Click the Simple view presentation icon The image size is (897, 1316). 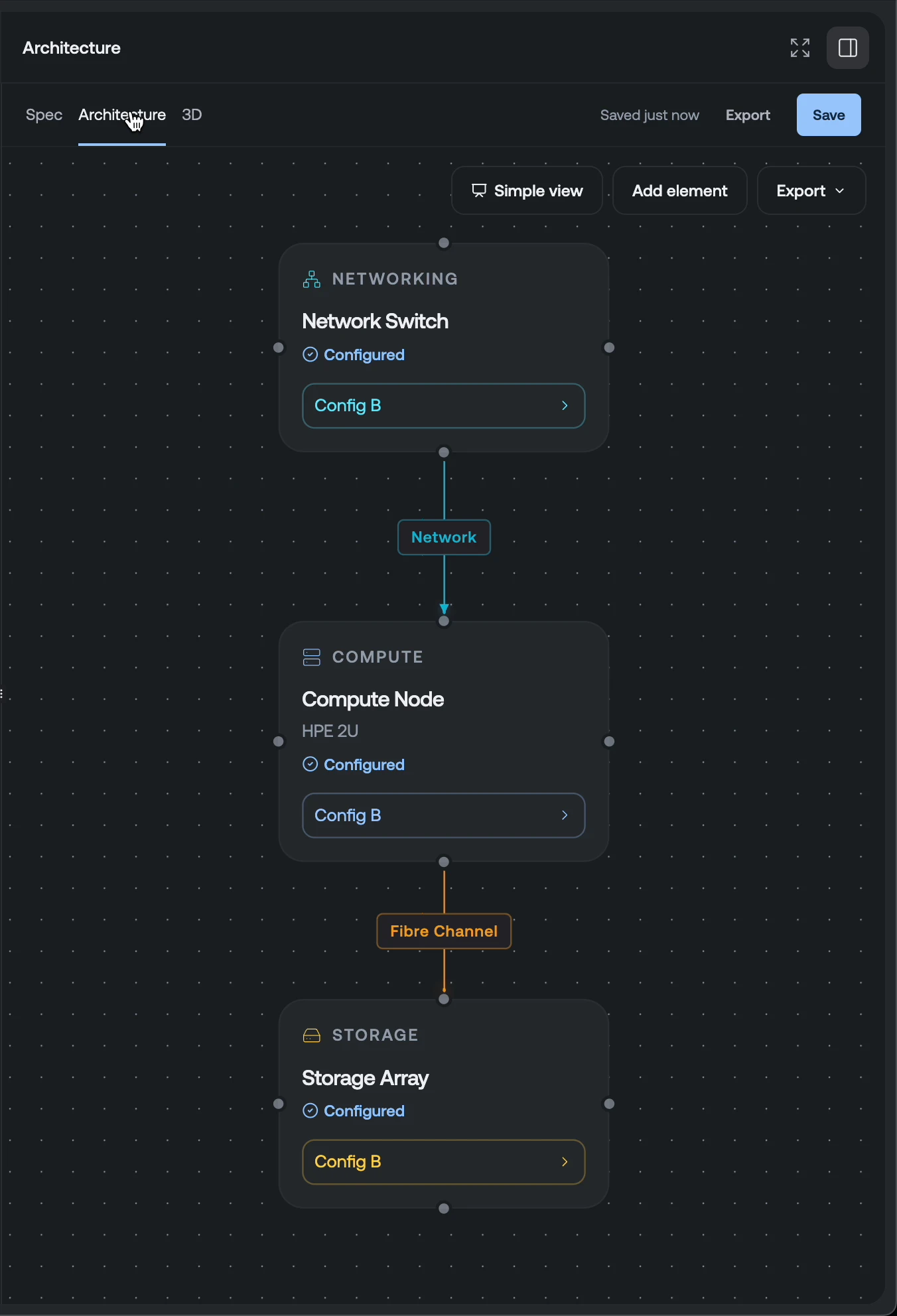479,191
